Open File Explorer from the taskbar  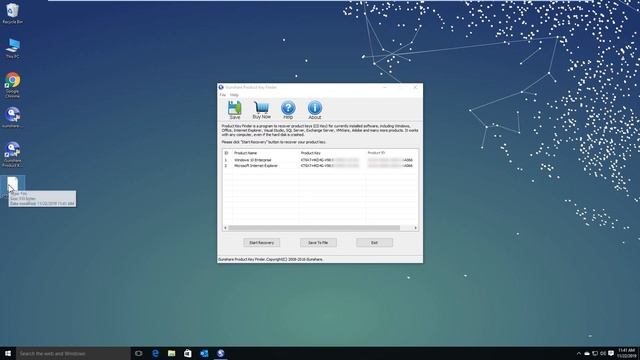click(x=171, y=353)
